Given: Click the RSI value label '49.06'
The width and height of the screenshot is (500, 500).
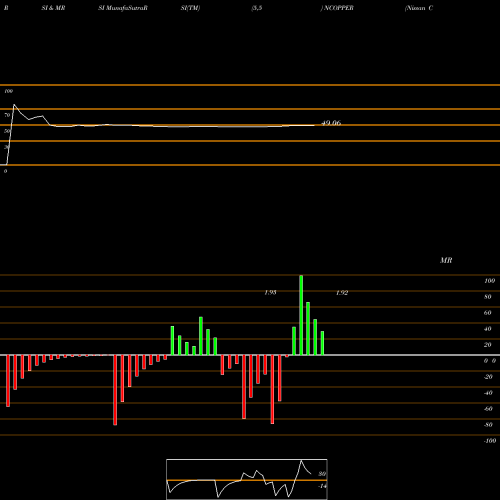Looking at the screenshot, I should click(x=331, y=123).
